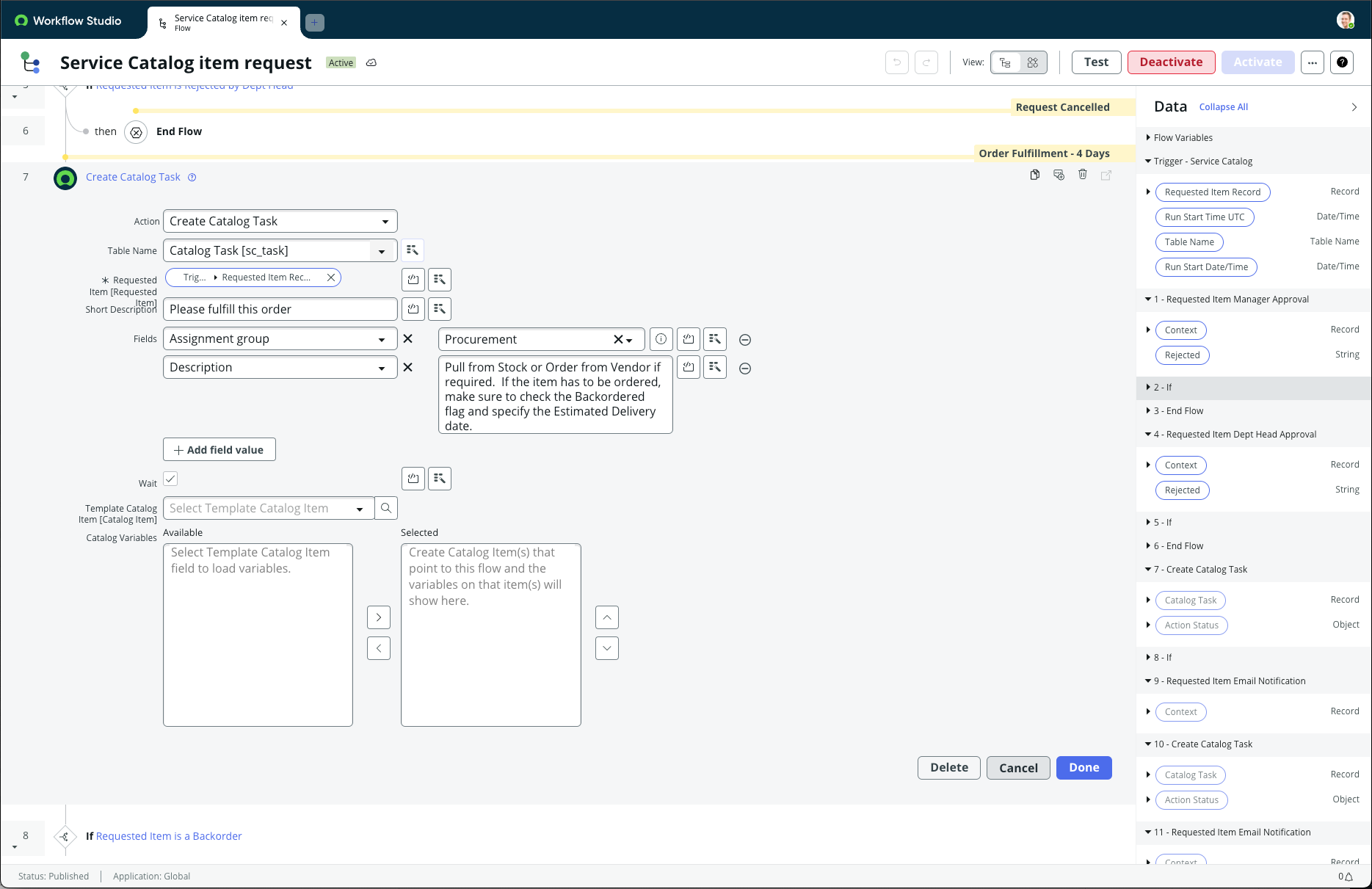The height and width of the screenshot is (889, 1372).
Task: Click the script icon for Short Description
Action: [413, 309]
